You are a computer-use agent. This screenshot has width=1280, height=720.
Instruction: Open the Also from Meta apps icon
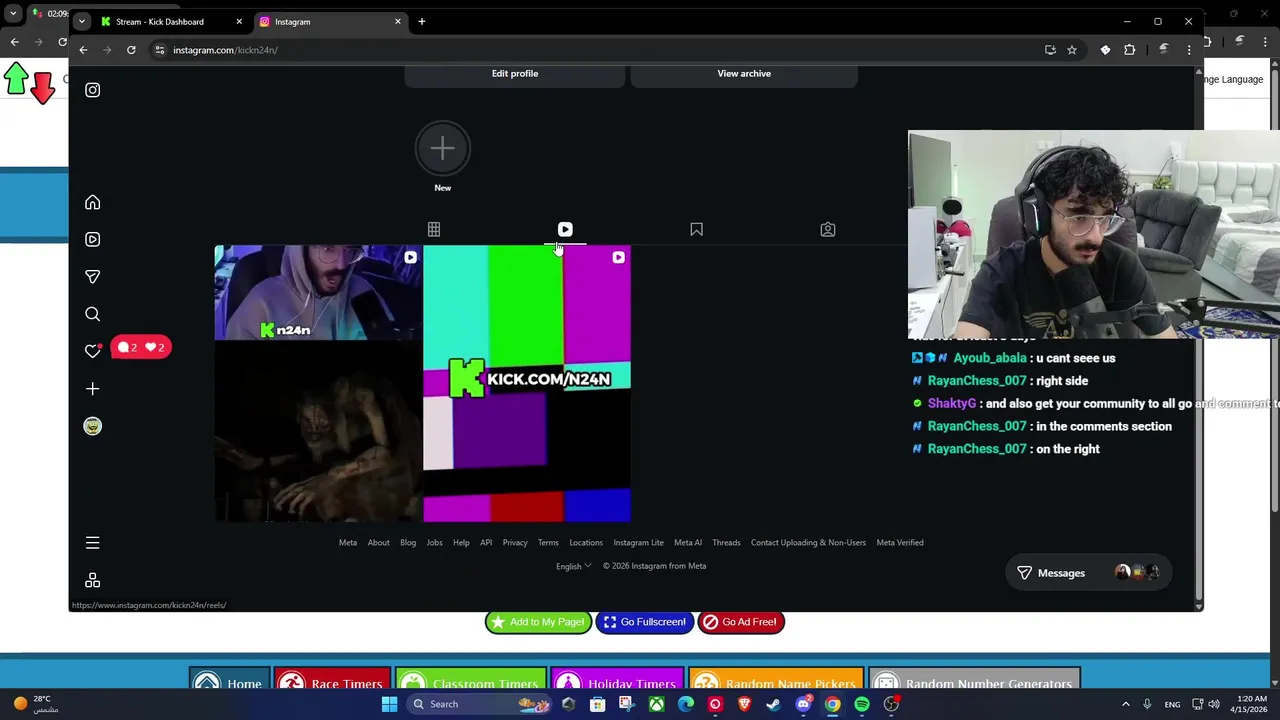pyautogui.click(x=92, y=580)
